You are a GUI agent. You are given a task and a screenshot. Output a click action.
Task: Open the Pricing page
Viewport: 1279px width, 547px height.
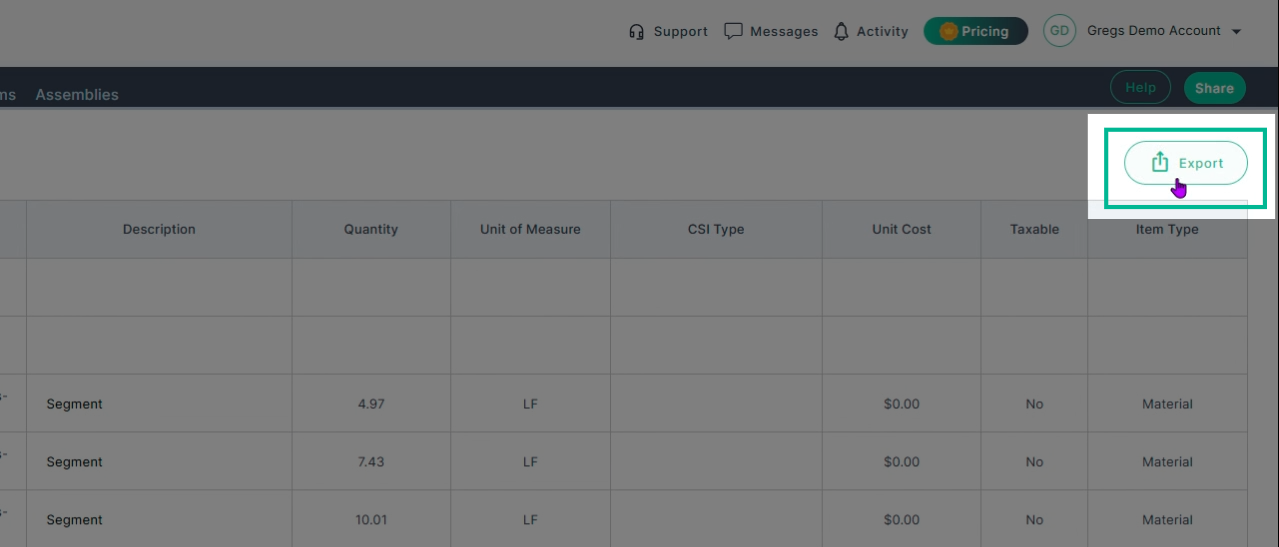pos(976,31)
